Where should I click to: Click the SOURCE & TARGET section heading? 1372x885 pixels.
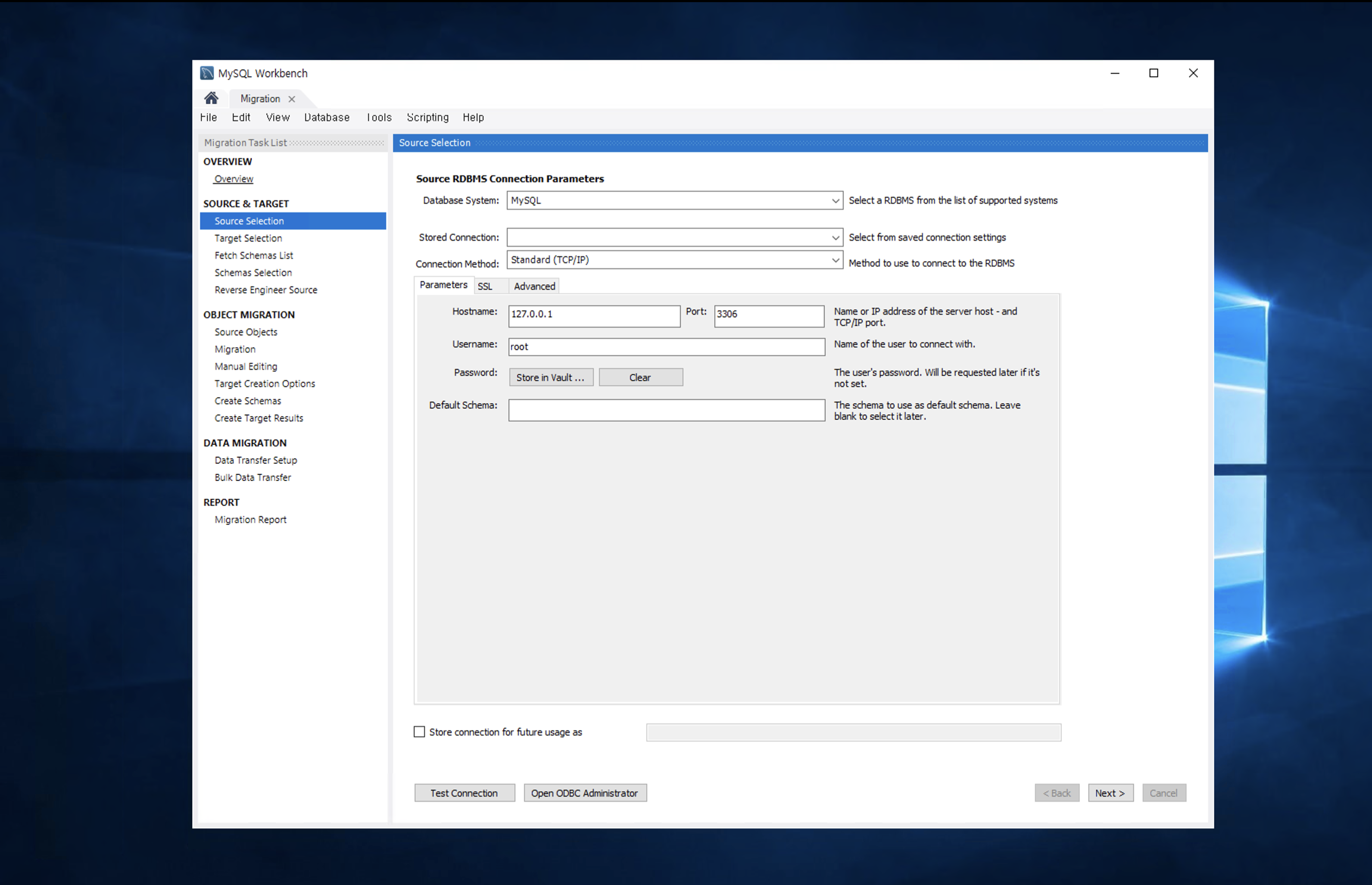point(246,203)
